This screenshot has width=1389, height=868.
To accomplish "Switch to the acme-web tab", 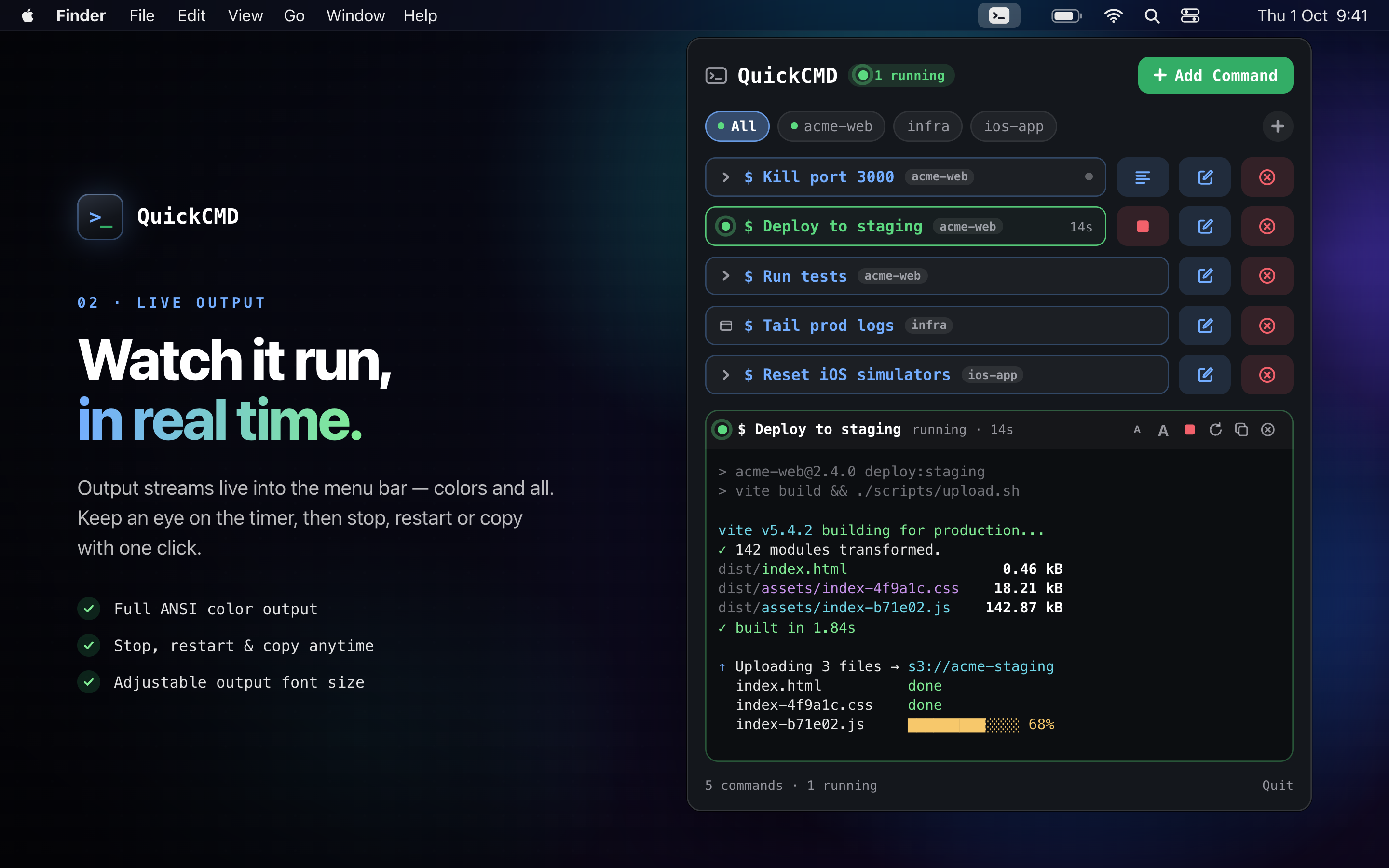I will tap(831, 126).
